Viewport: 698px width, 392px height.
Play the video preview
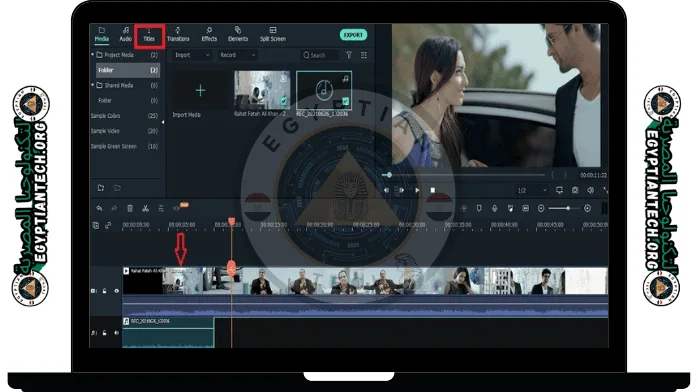coord(417,190)
